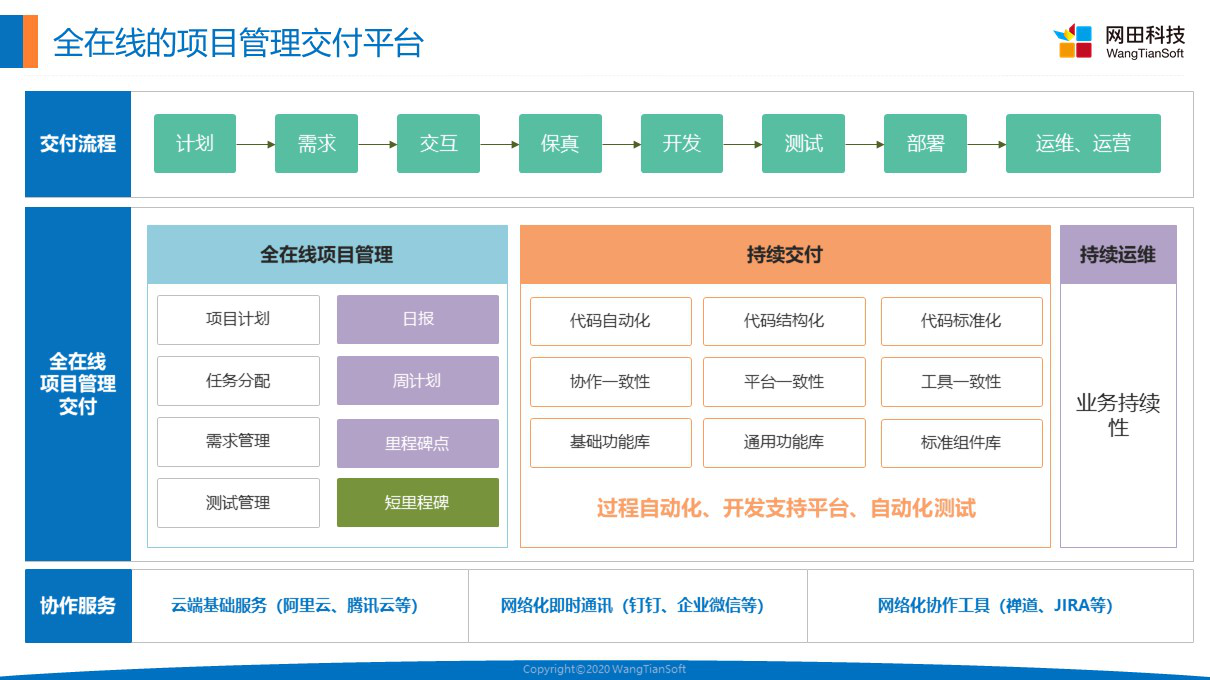This screenshot has height=680, width=1210.
Task: Select the 全在线项目管理 header
Action: tap(327, 255)
